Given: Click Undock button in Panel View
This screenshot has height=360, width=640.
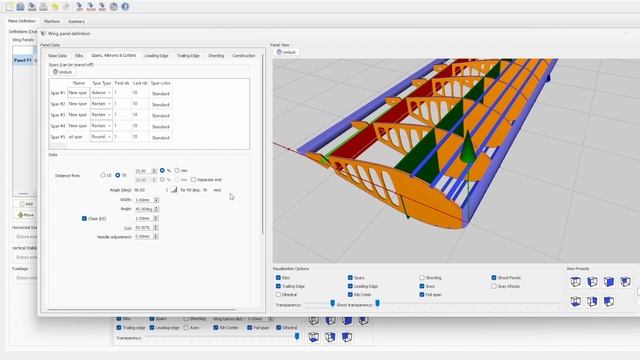Looking at the screenshot, I should point(286,52).
